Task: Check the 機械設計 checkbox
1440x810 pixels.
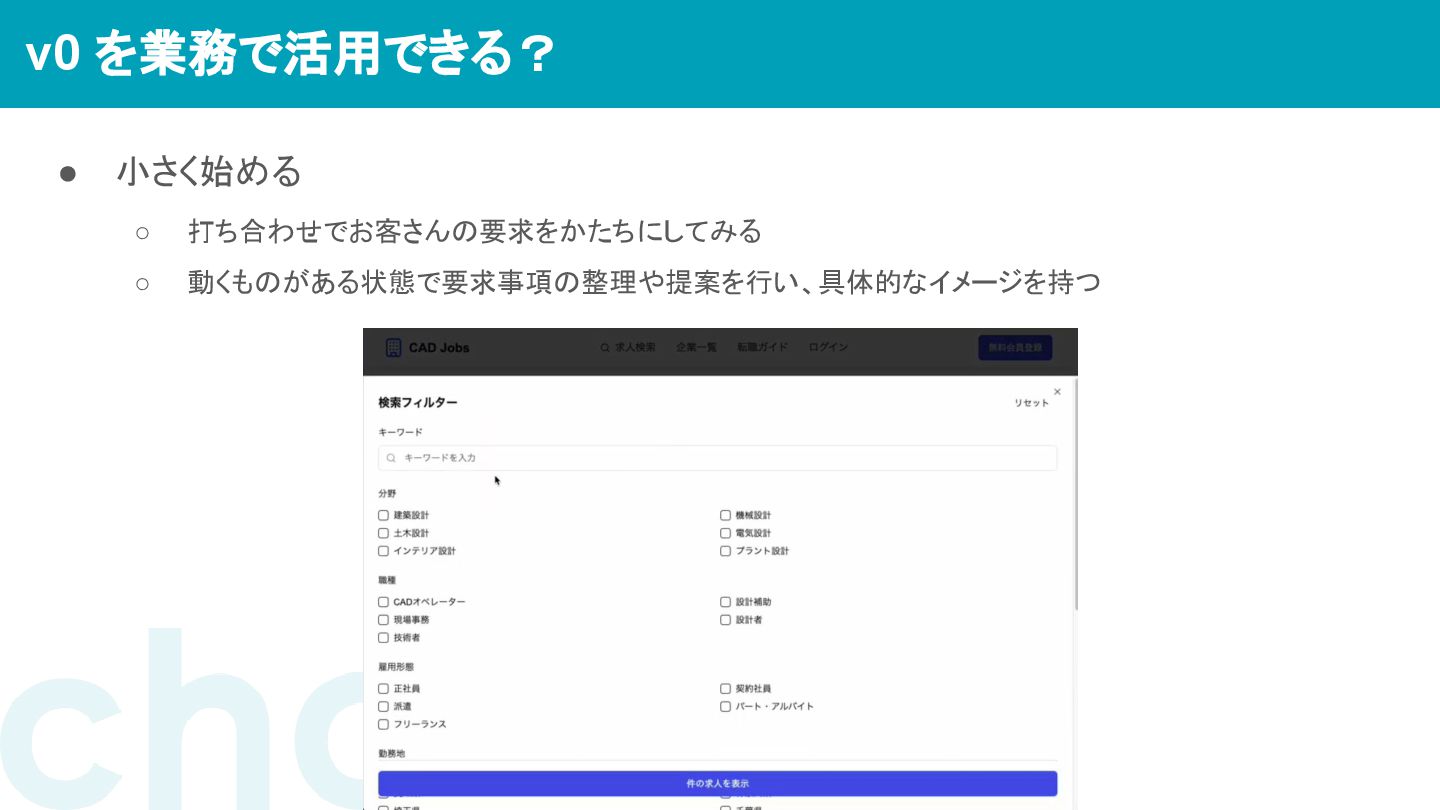Action: click(726, 516)
